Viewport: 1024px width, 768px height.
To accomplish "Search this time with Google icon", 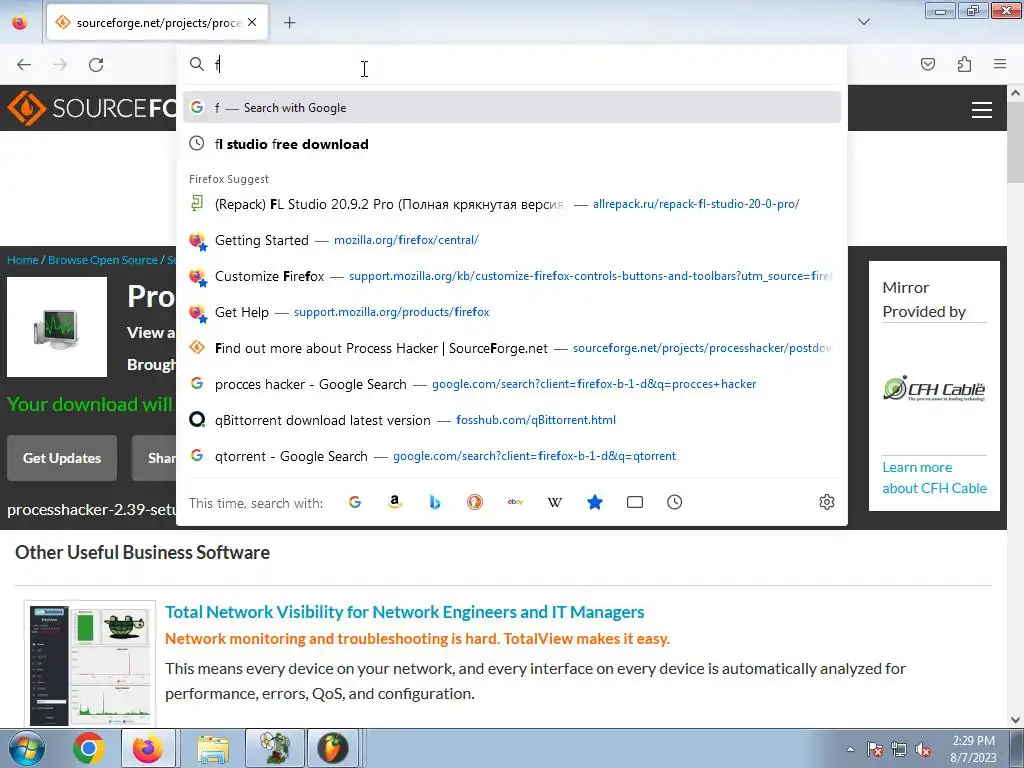I will [x=355, y=502].
